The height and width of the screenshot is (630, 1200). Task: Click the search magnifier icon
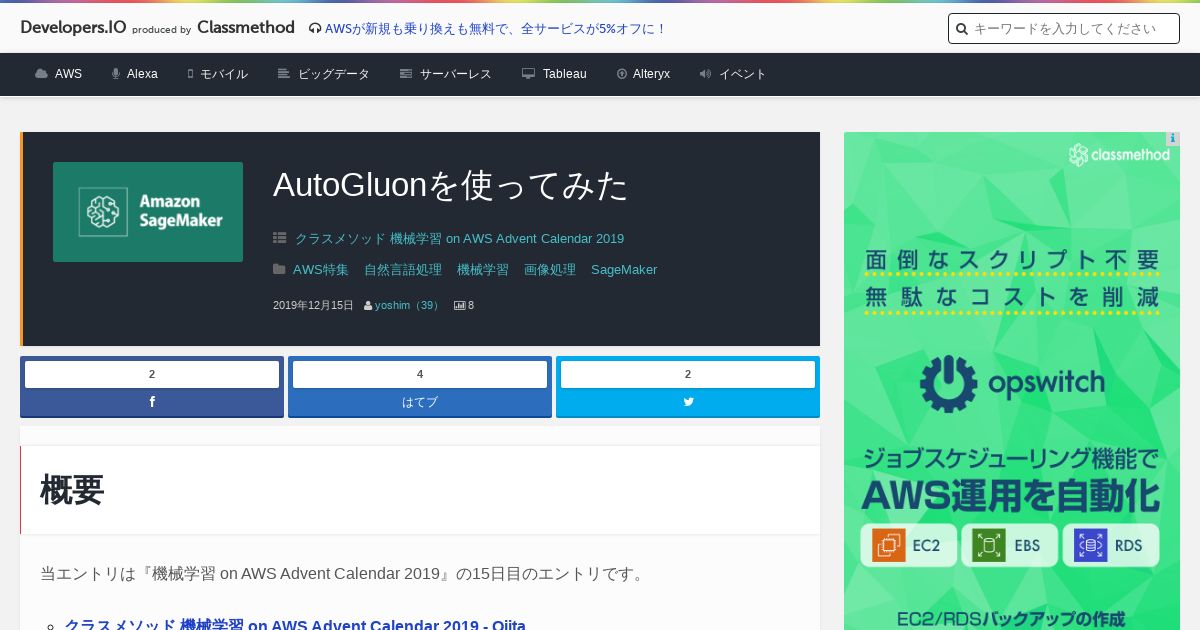point(962,29)
